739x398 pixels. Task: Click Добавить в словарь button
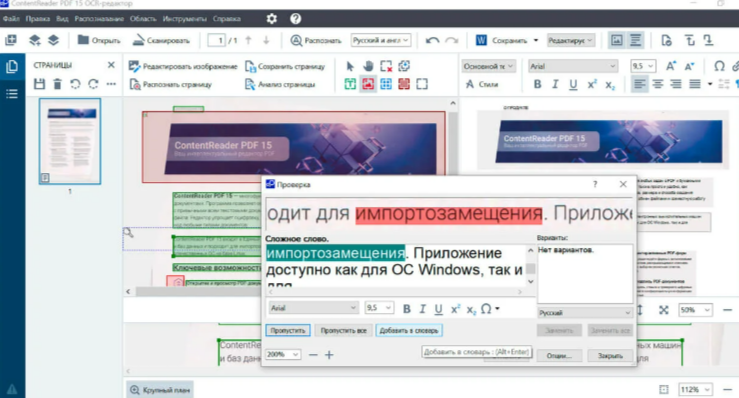click(x=409, y=330)
